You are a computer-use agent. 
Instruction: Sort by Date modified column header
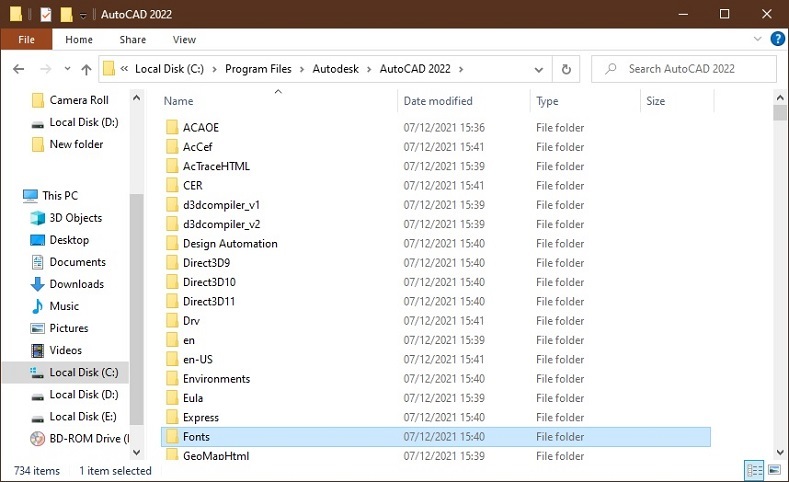point(438,101)
